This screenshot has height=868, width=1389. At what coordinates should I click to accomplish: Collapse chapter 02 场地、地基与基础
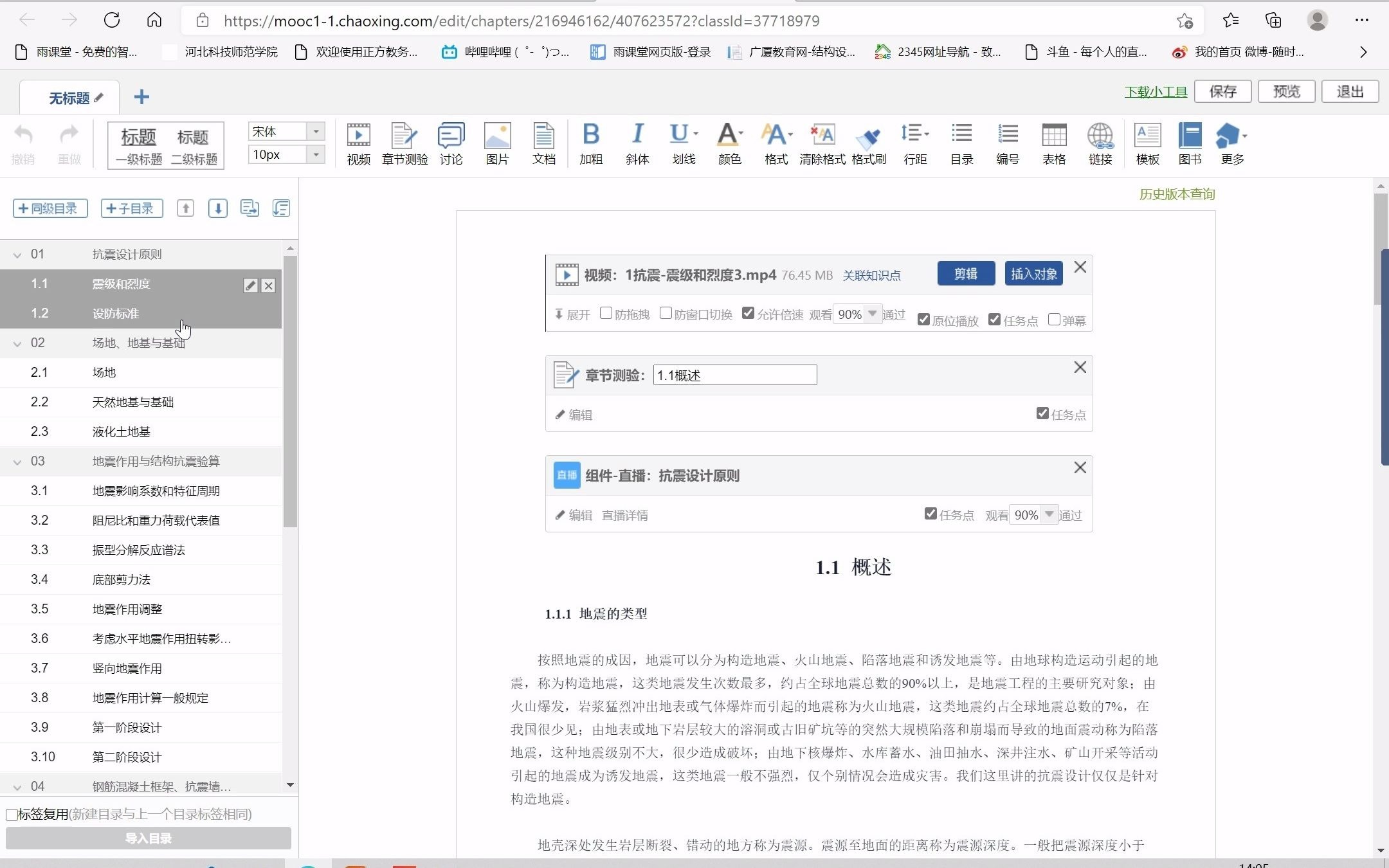pos(17,343)
